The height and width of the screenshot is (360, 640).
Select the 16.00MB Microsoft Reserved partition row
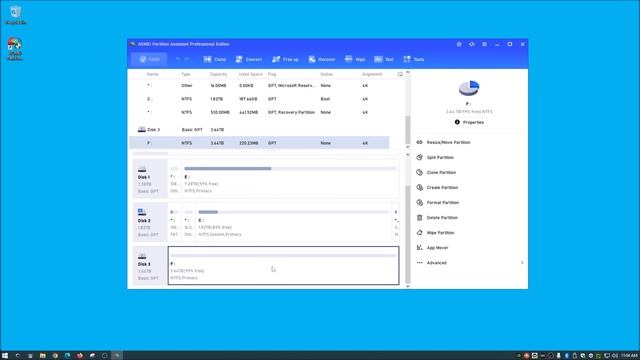259,86
